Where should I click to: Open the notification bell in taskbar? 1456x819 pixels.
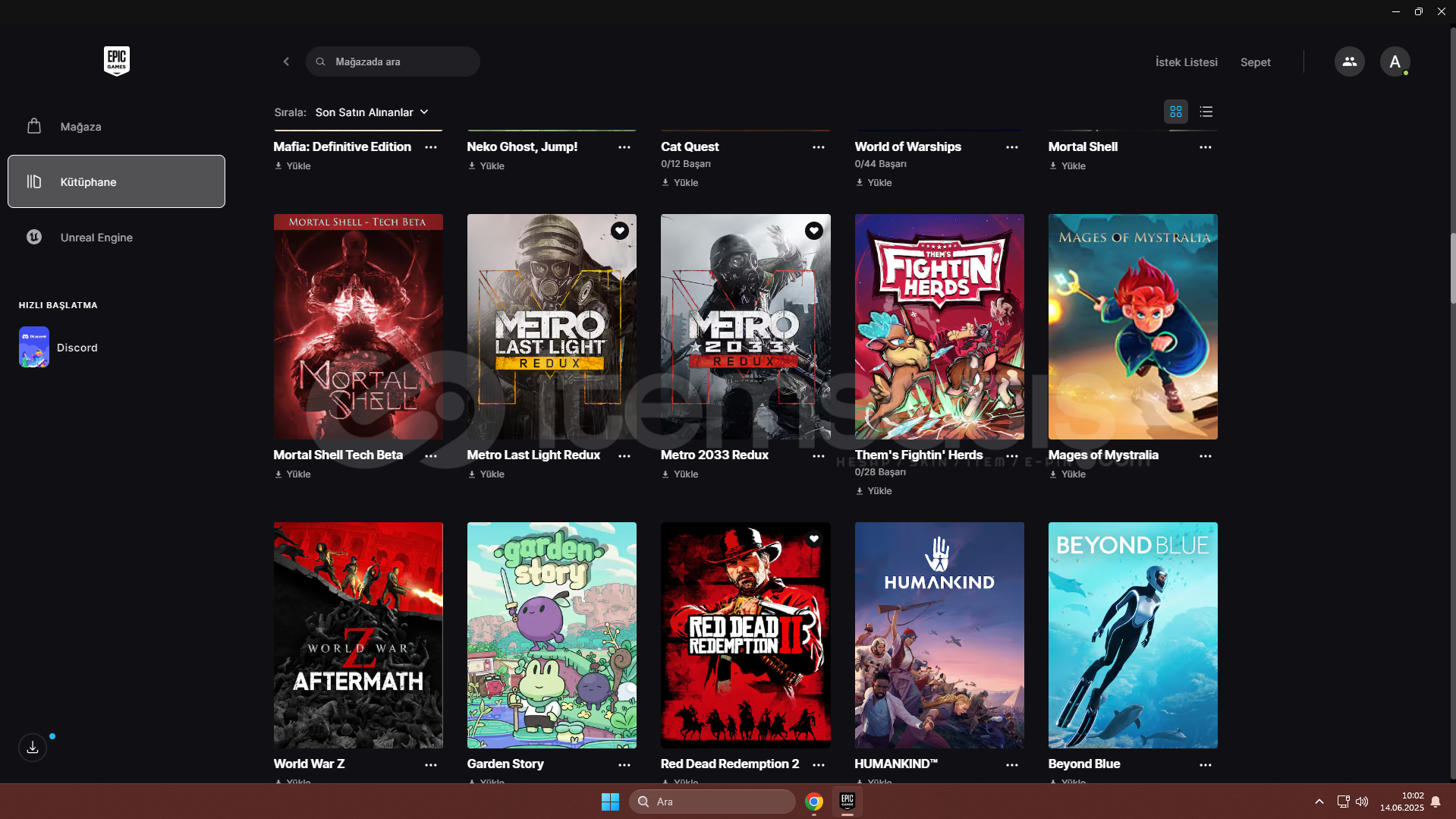(x=1436, y=802)
